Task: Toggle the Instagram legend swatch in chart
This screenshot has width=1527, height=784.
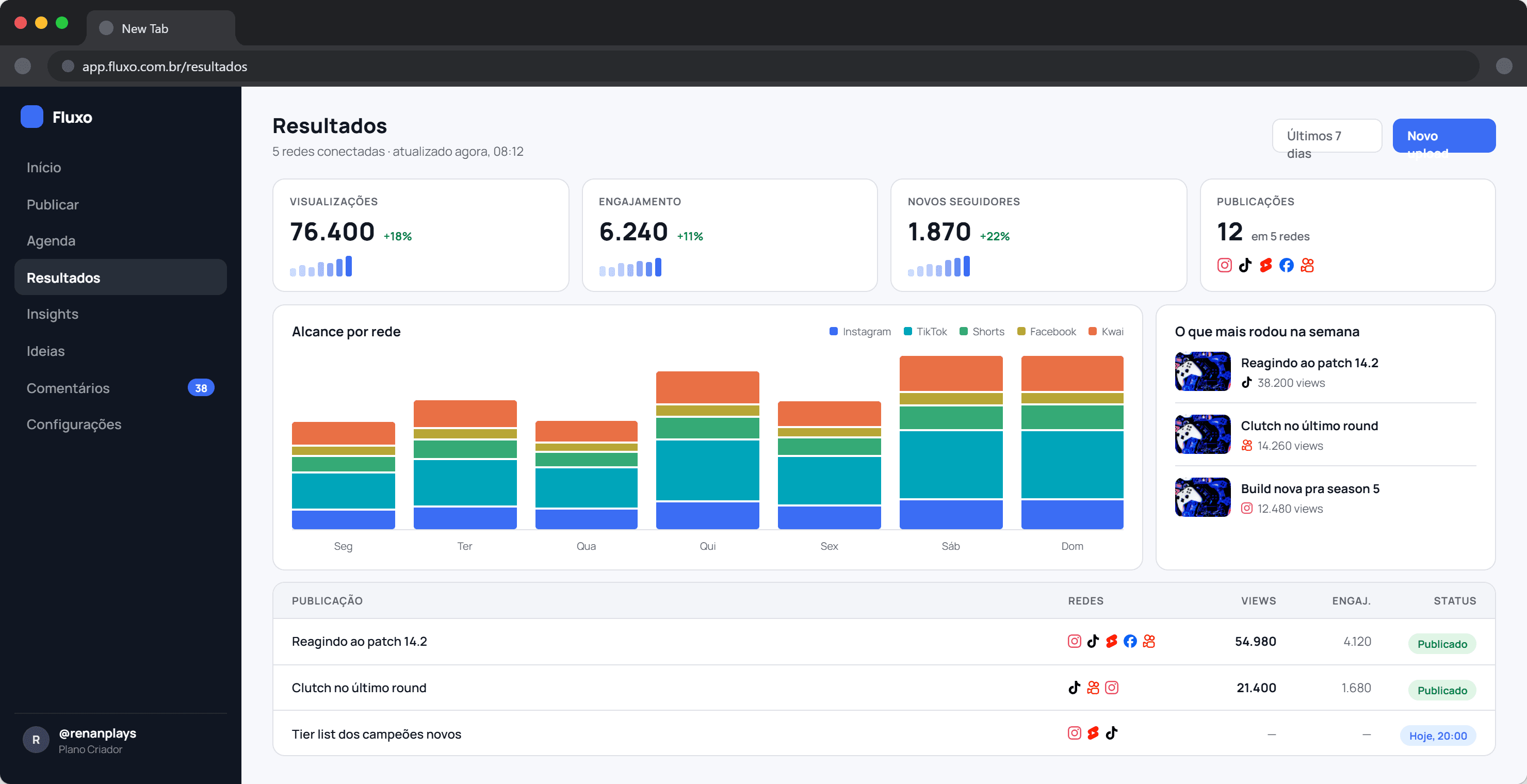Action: tap(834, 331)
